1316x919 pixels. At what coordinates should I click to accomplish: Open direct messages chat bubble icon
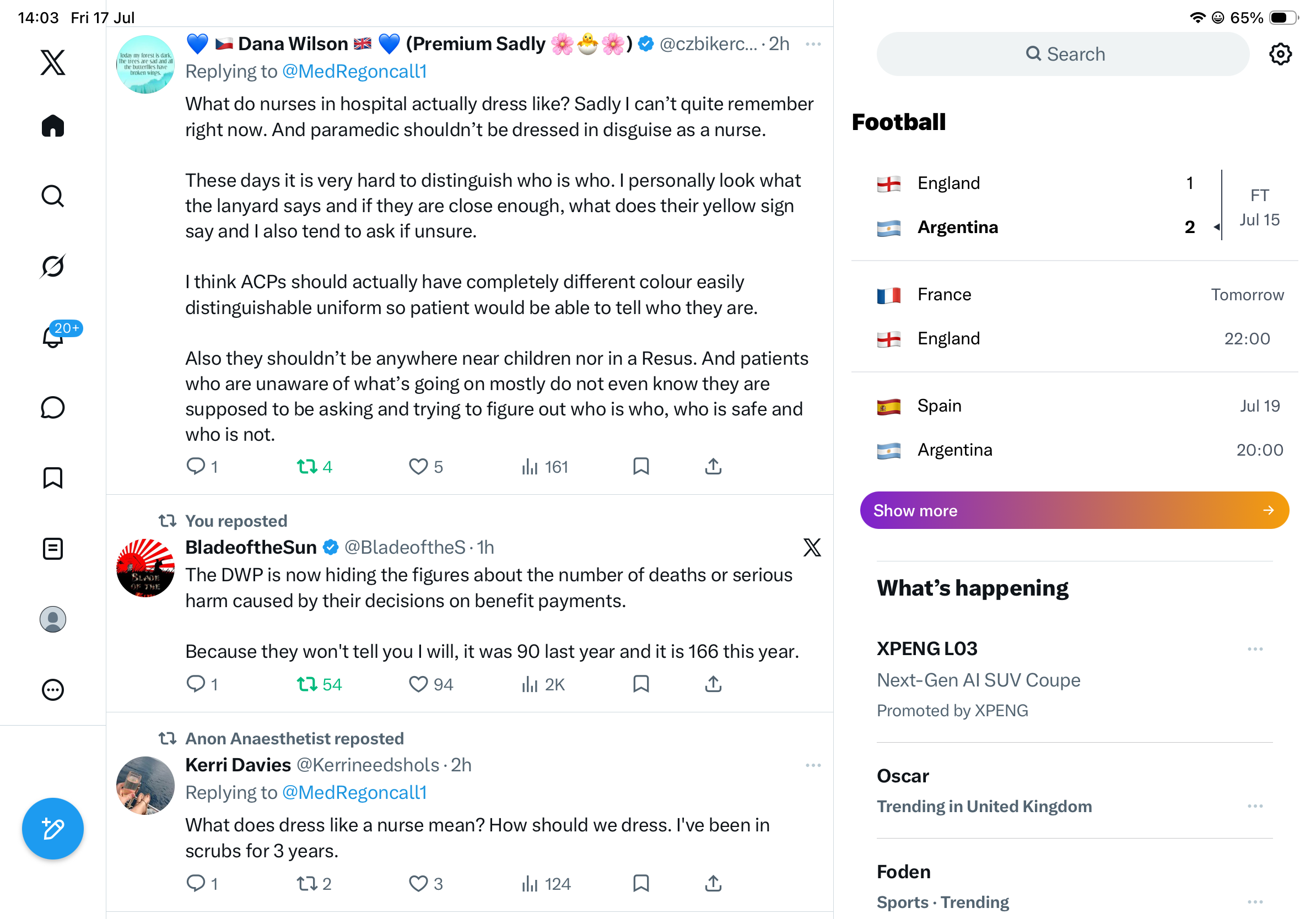click(53, 407)
